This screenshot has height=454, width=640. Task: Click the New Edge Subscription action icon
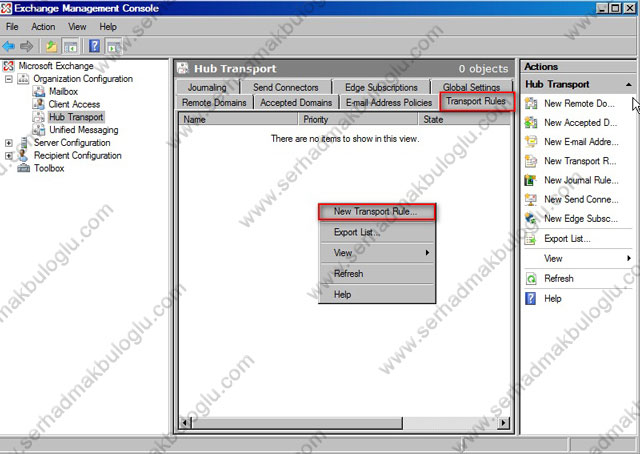tap(531, 218)
